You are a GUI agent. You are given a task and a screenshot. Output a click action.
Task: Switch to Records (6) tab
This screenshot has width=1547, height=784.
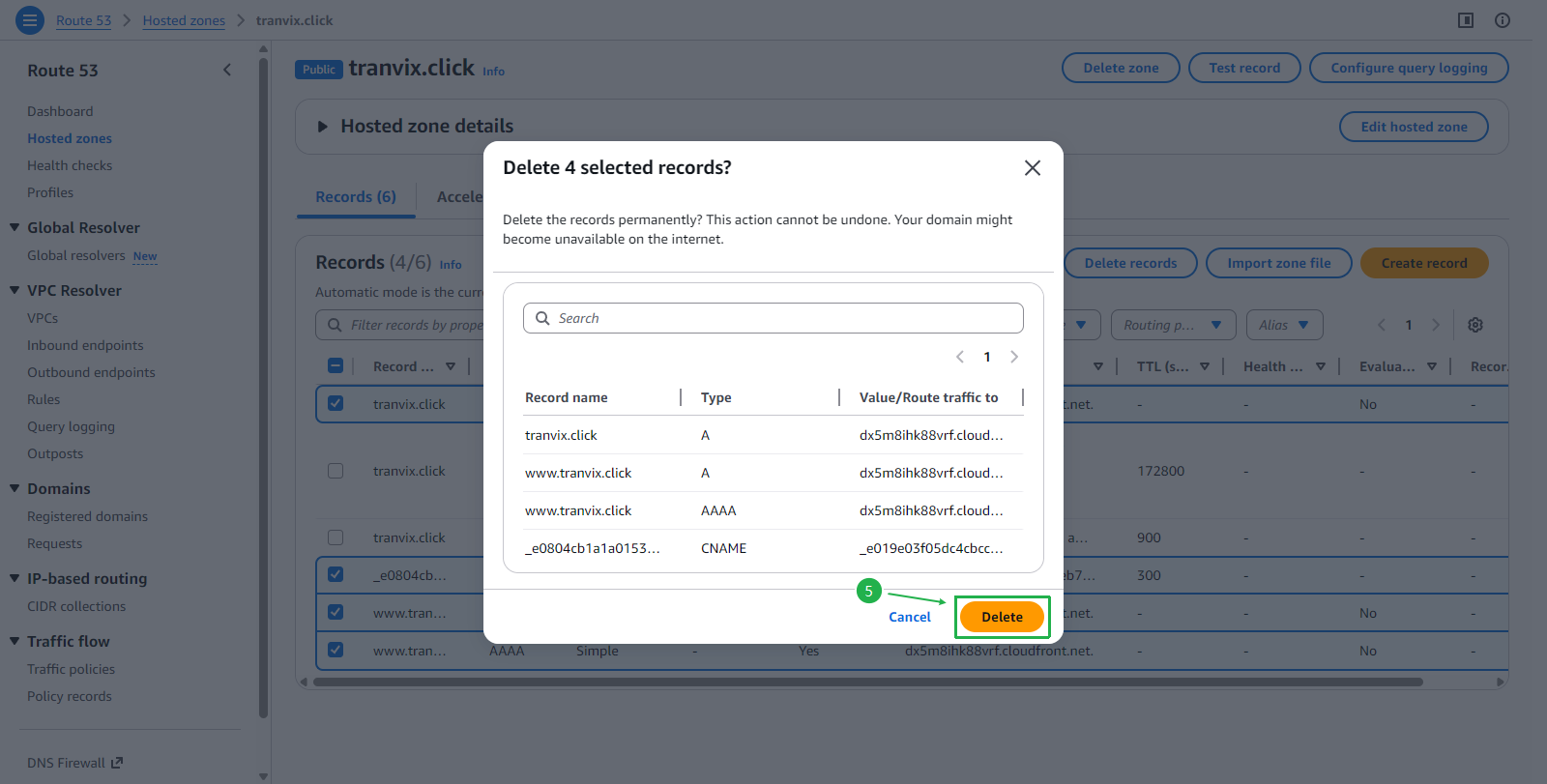[356, 197]
